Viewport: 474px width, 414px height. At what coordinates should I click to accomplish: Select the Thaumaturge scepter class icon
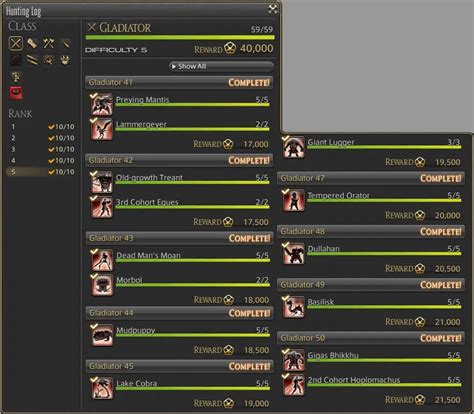pyautogui.click(x=65, y=60)
